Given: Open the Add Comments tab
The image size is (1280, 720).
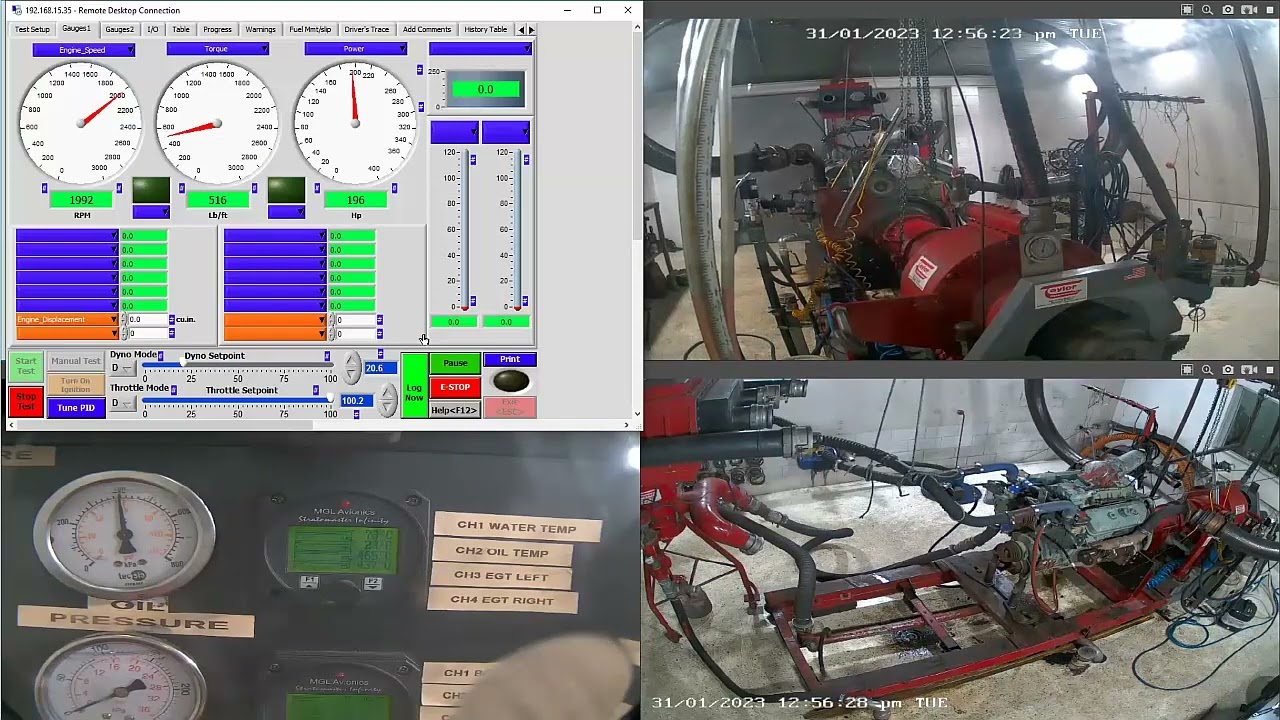Looking at the screenshot, I should pos(427,29).
